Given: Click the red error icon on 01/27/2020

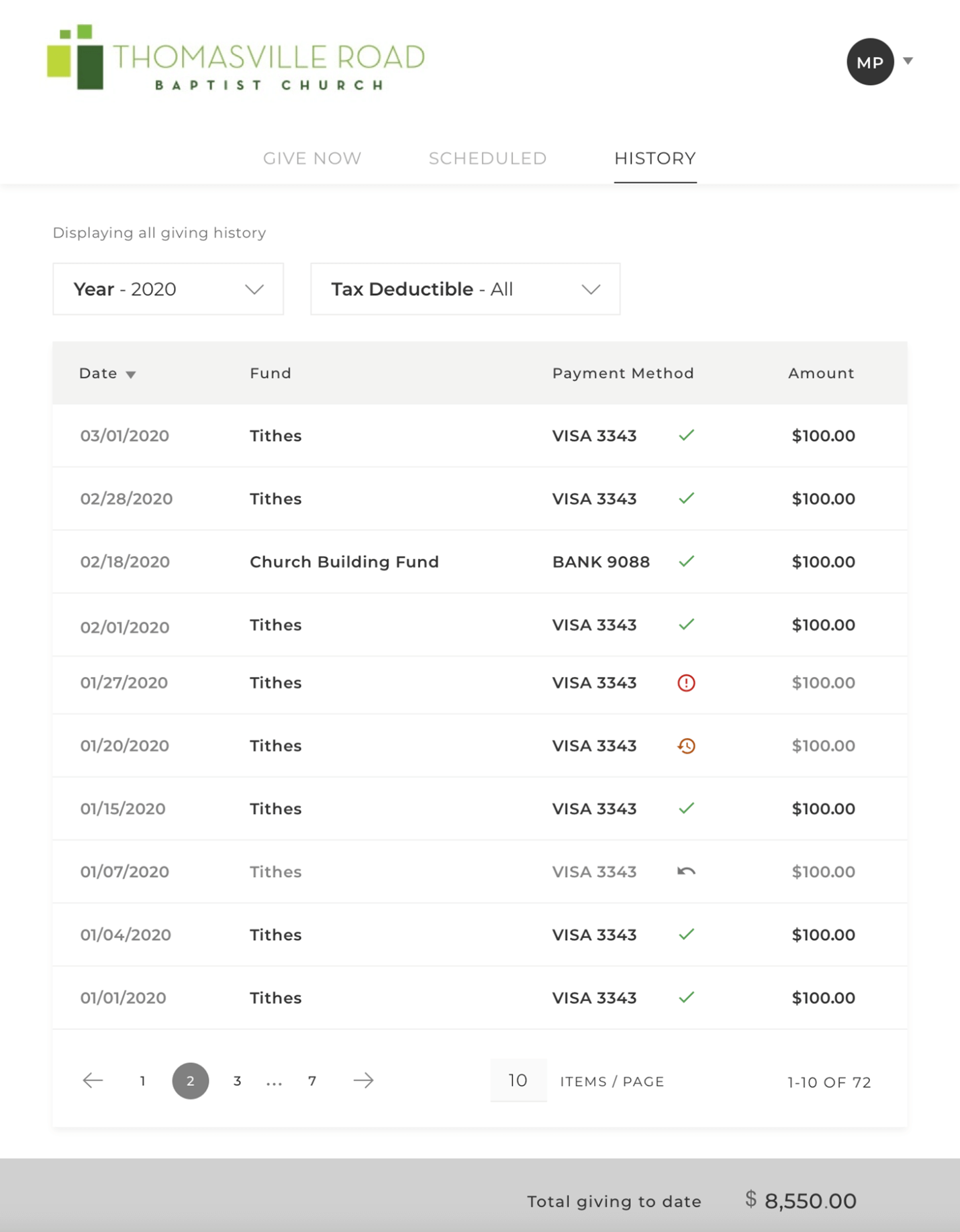Looking at the screenshot, I should pyautogui.click(x=686, y=683).
